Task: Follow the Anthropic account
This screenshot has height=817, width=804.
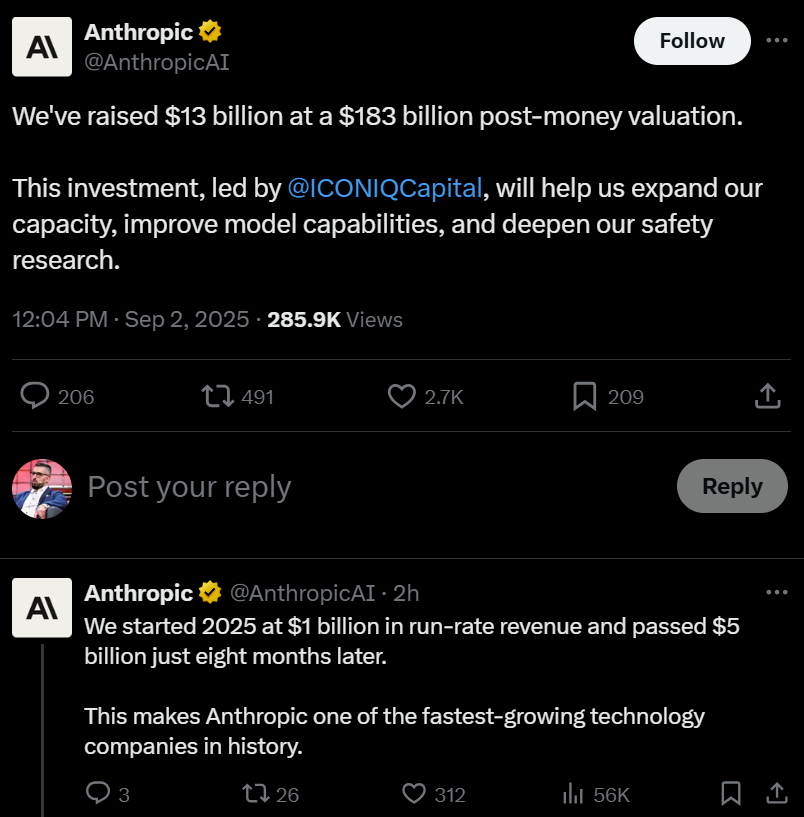Action: click(692, 41)
